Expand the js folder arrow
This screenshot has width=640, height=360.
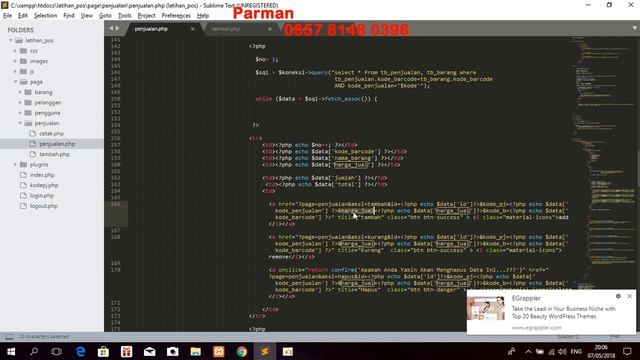coord(16,71)
